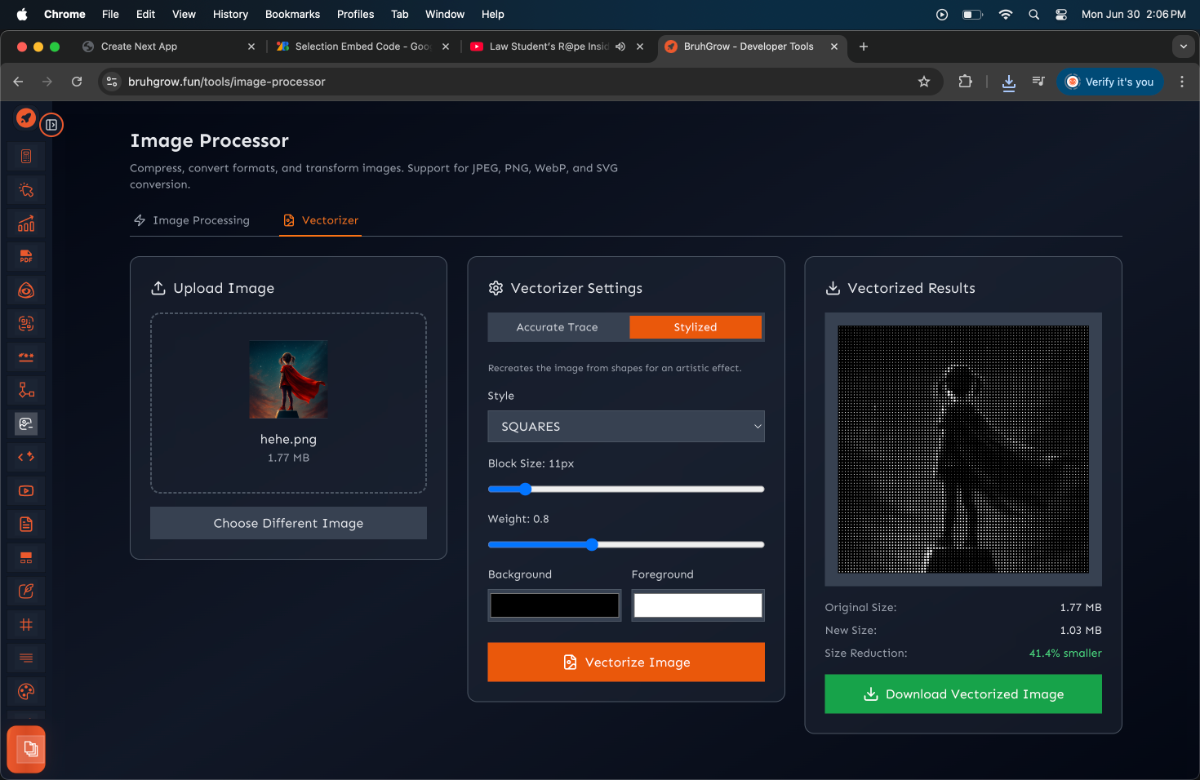The height and width of the screenshot is (780, 1200).
Task: Open the color palette tool icon
Action: [x=26, y=691]
